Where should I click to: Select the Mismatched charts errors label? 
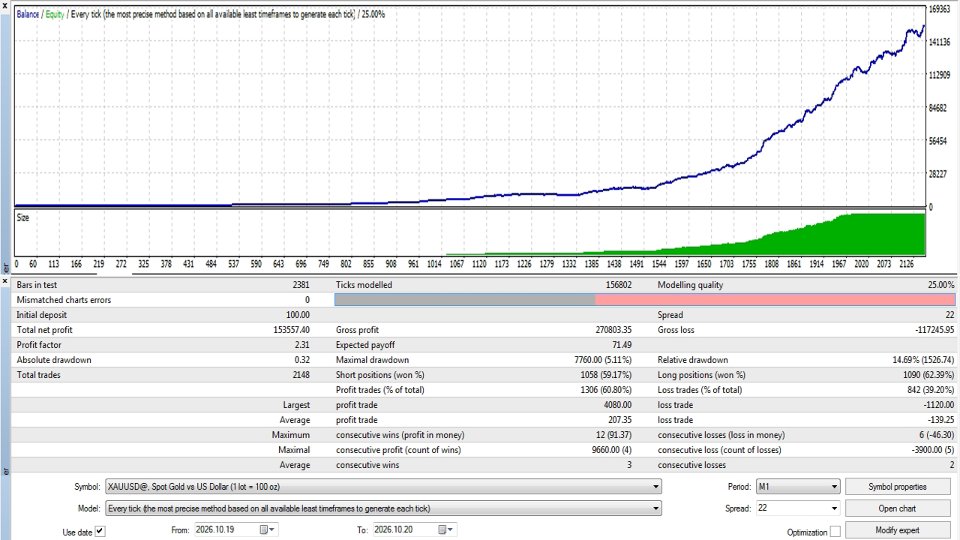point(64,300)
